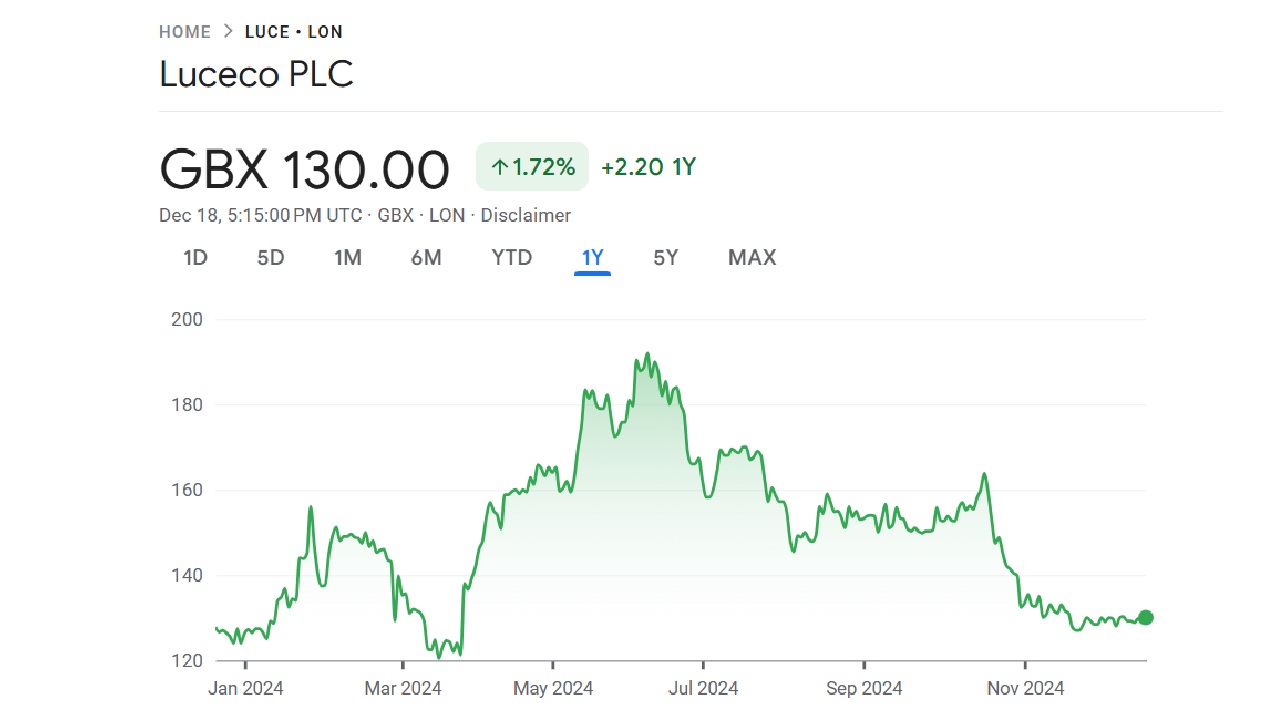
Task: Open the 5Y chart range
Action: pos(666,258)
